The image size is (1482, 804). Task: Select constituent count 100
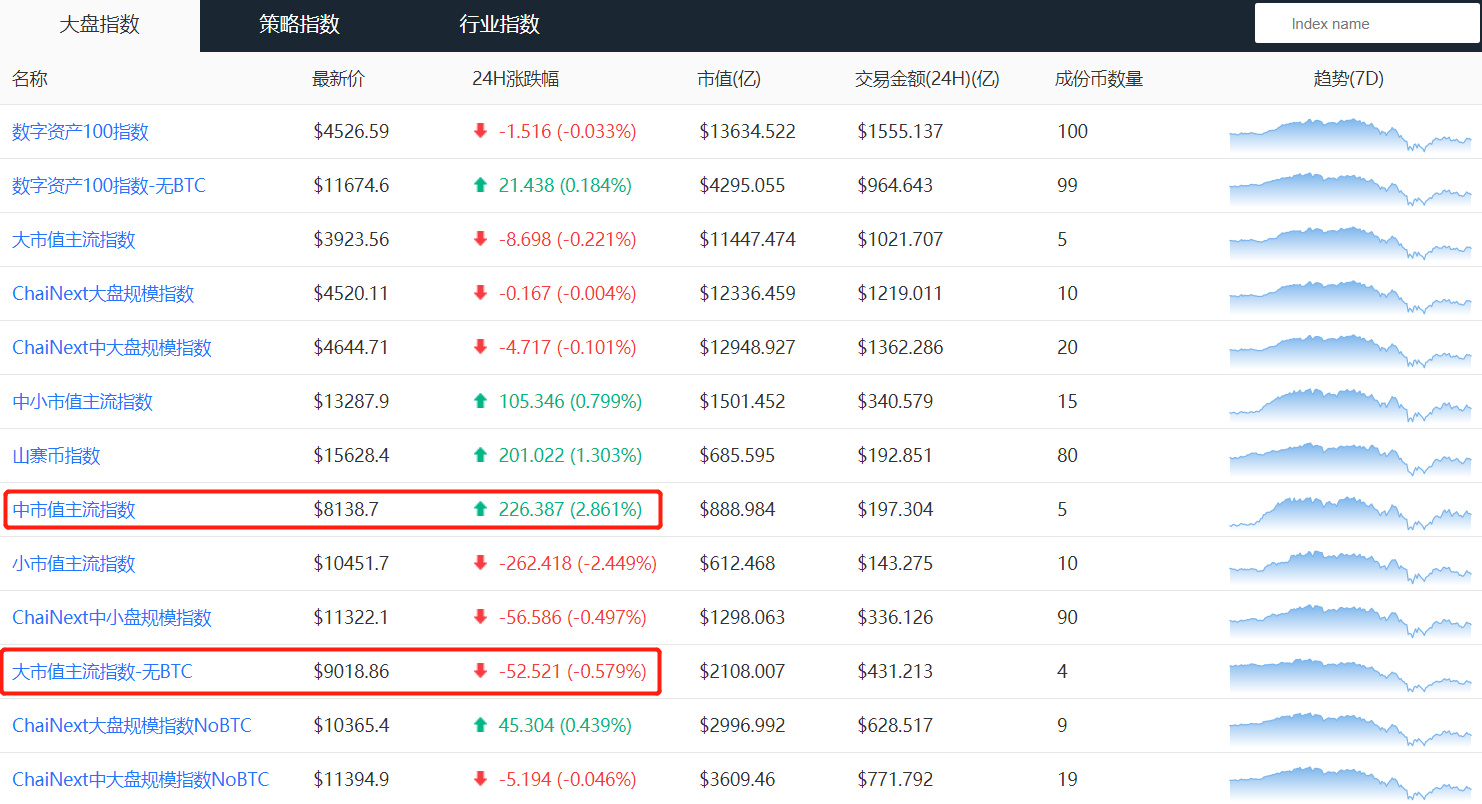1072,131
